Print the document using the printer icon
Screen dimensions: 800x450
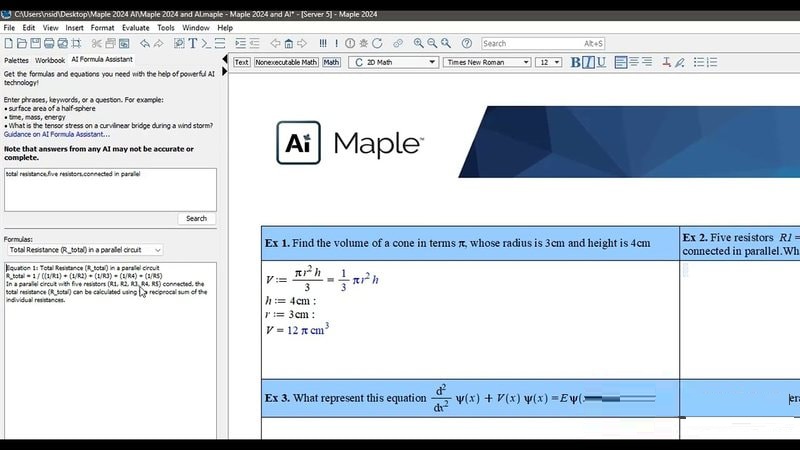pos(49,43)
